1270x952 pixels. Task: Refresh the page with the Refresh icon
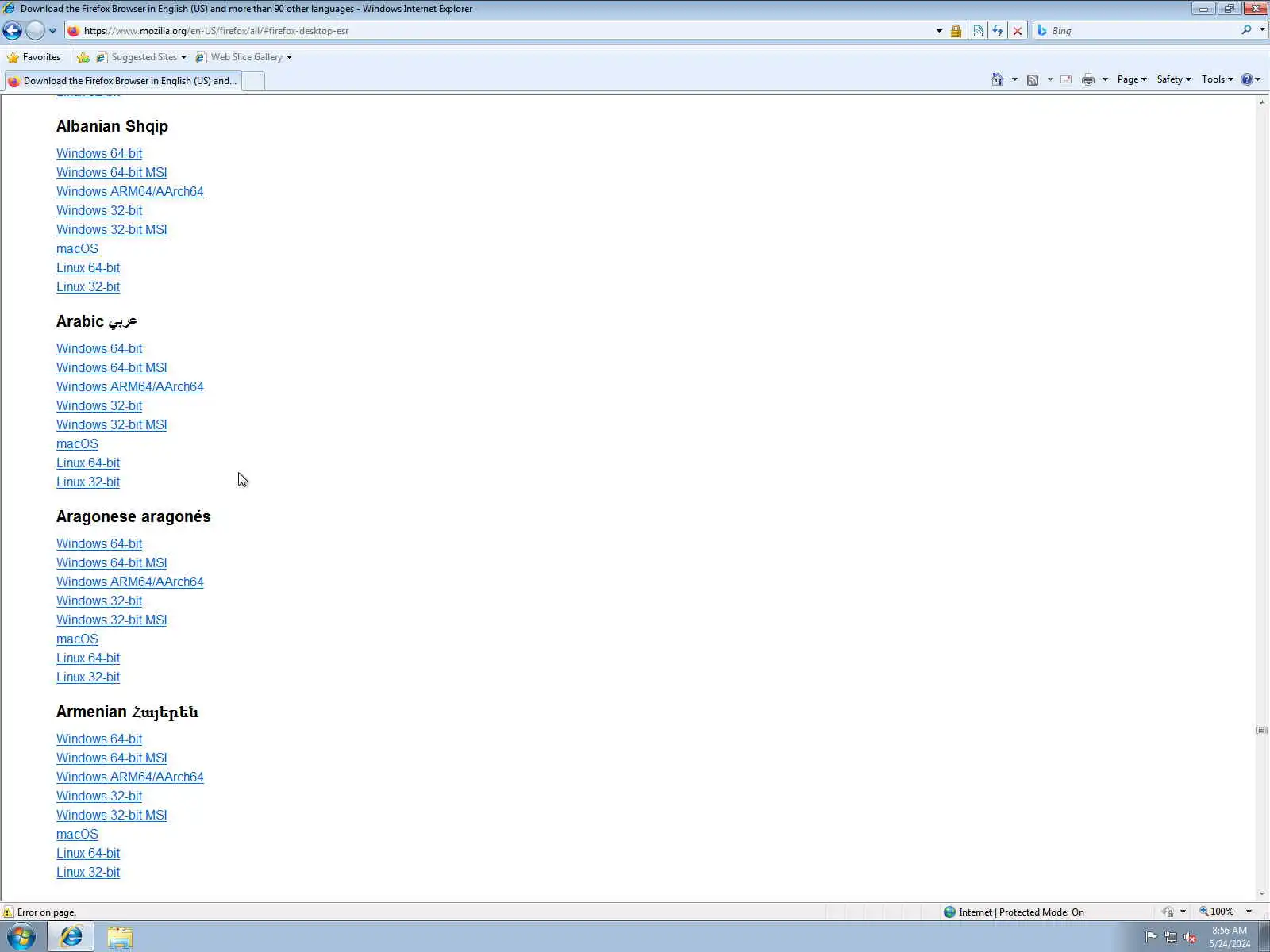pos(998,31)
